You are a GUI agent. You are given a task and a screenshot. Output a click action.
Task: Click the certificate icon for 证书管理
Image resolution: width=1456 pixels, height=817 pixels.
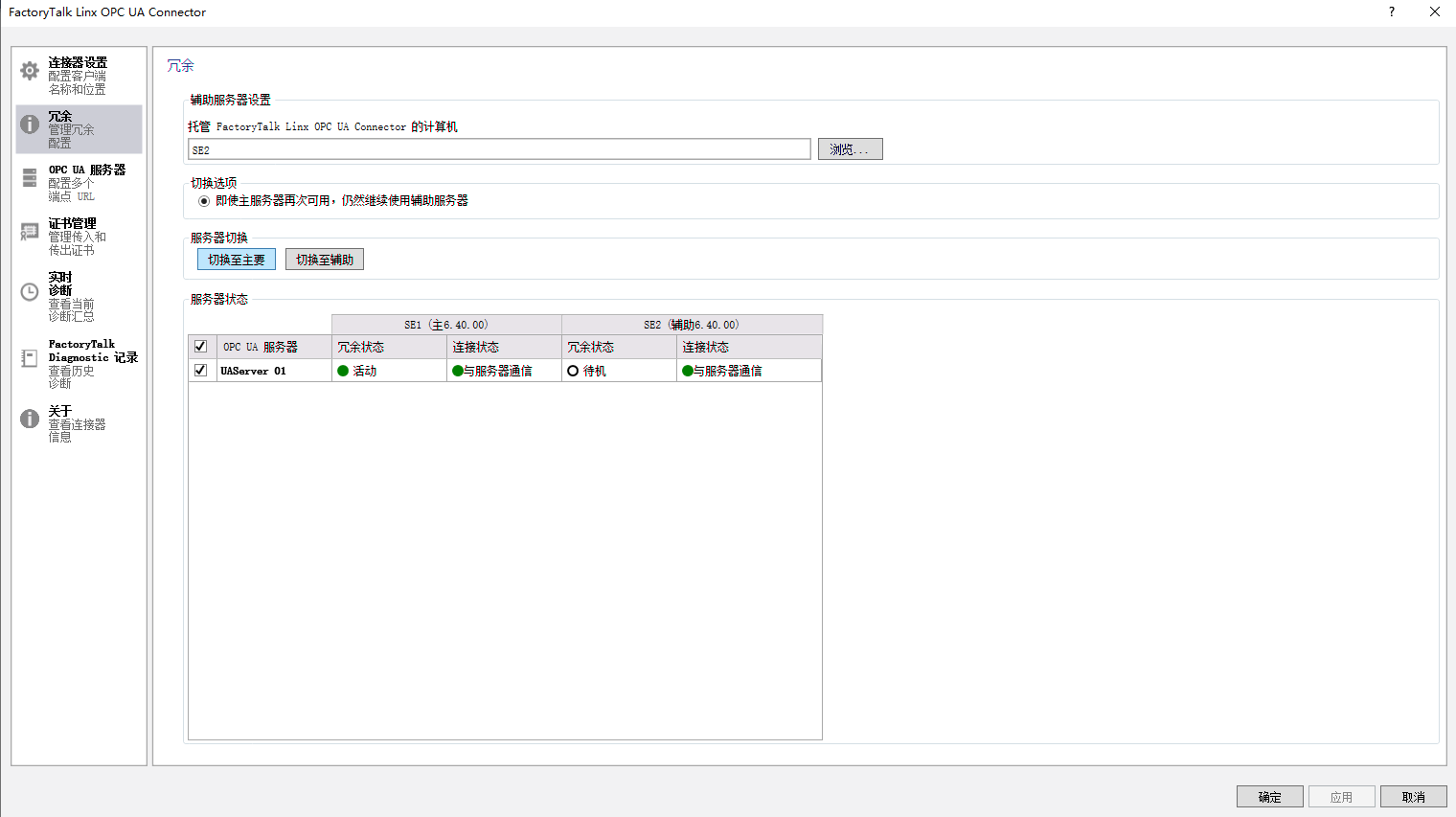[30, 232]
